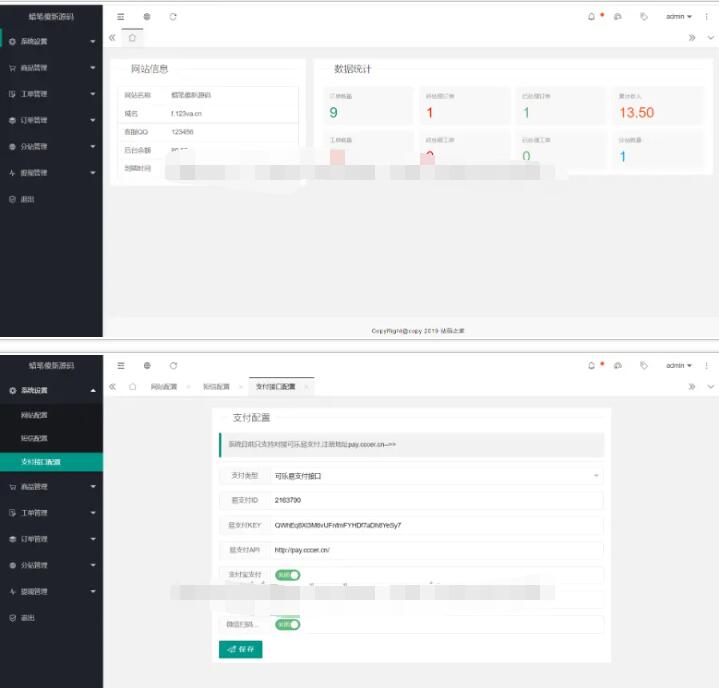The image size is (719, 688).
Task: Click 退出 in the payment config sidebar
Action: pyautogui.click(x=27, y=618)
